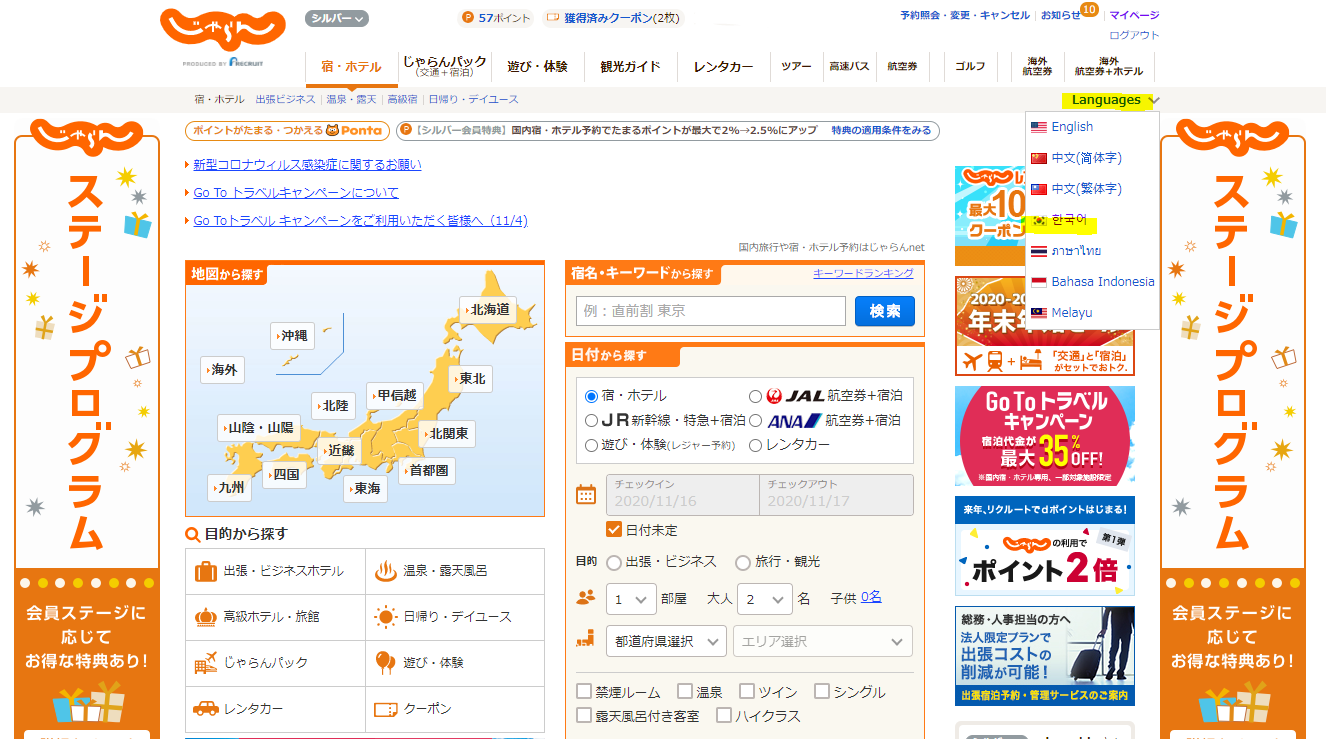Check the ツイン checkbox
Screen dimensions: 1326x739
[747, 691]
